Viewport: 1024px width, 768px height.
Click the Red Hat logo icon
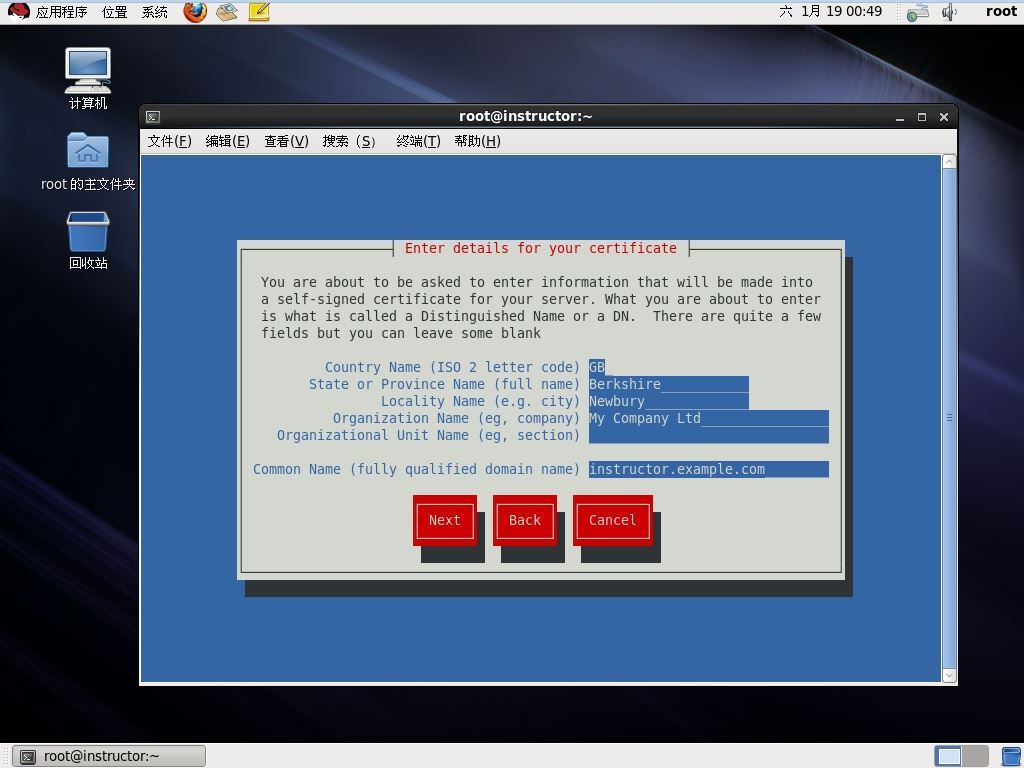[18, 11]
